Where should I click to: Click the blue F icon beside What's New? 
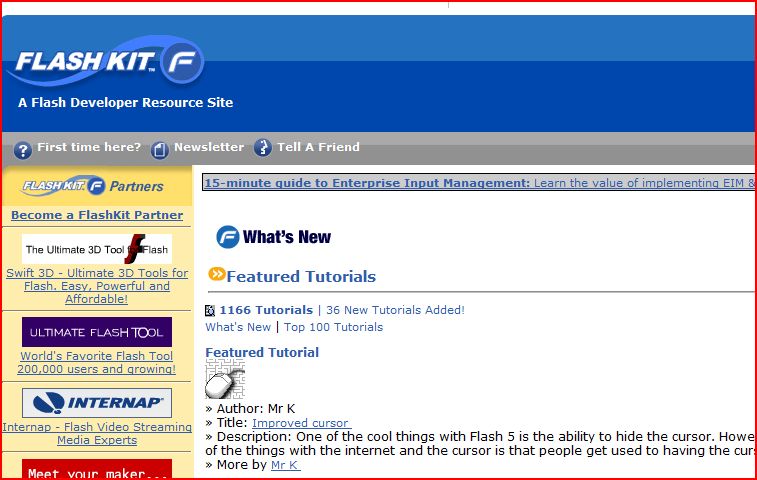coord(227,237)
